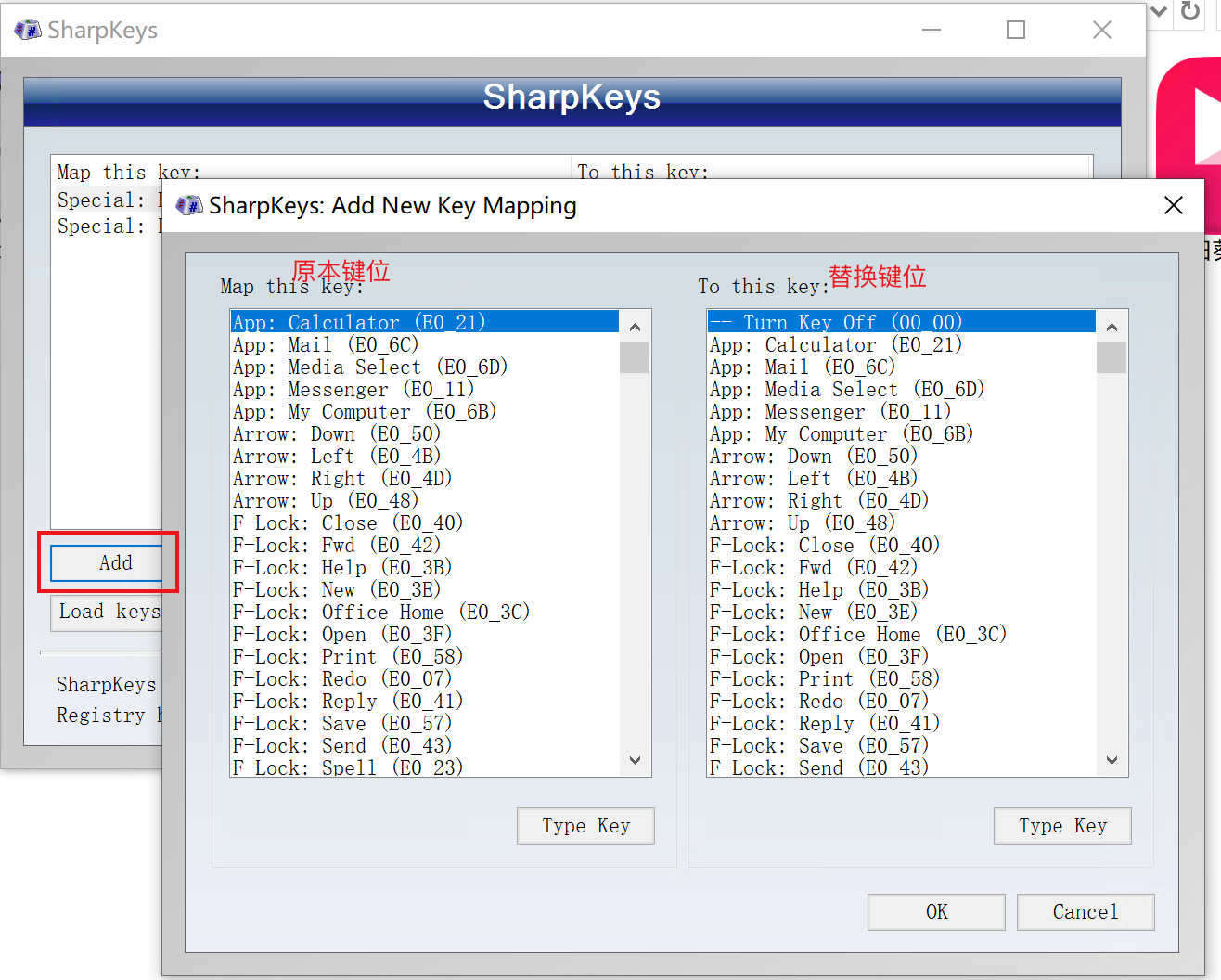Click Type Key under the Map this key list
Viewport: 1221px width, 980px height.
[585, 826]
